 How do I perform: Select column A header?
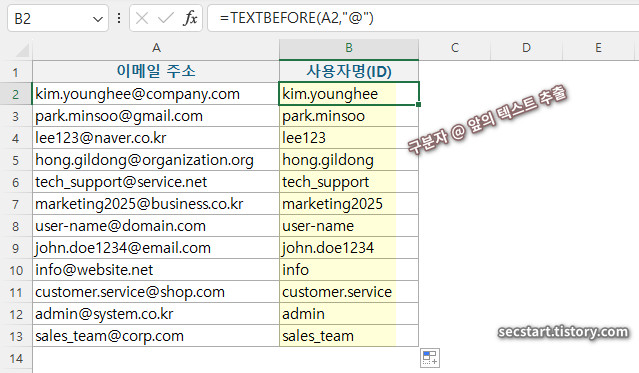coord(156,48)
